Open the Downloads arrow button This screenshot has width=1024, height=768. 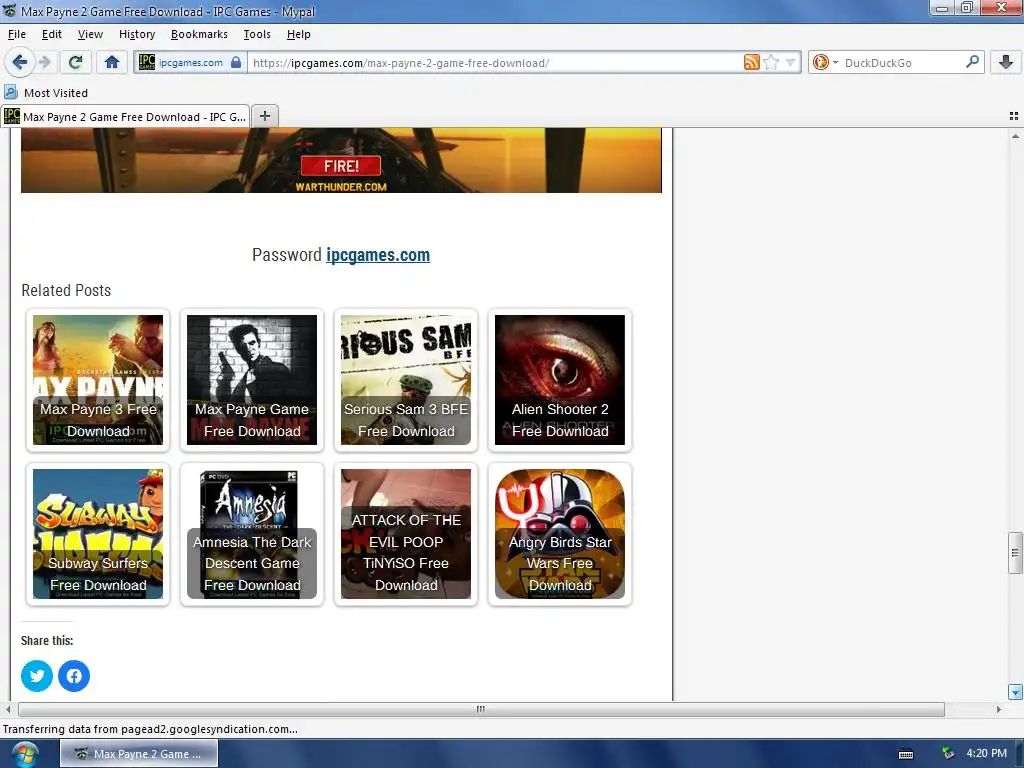tap(1006, 62)
